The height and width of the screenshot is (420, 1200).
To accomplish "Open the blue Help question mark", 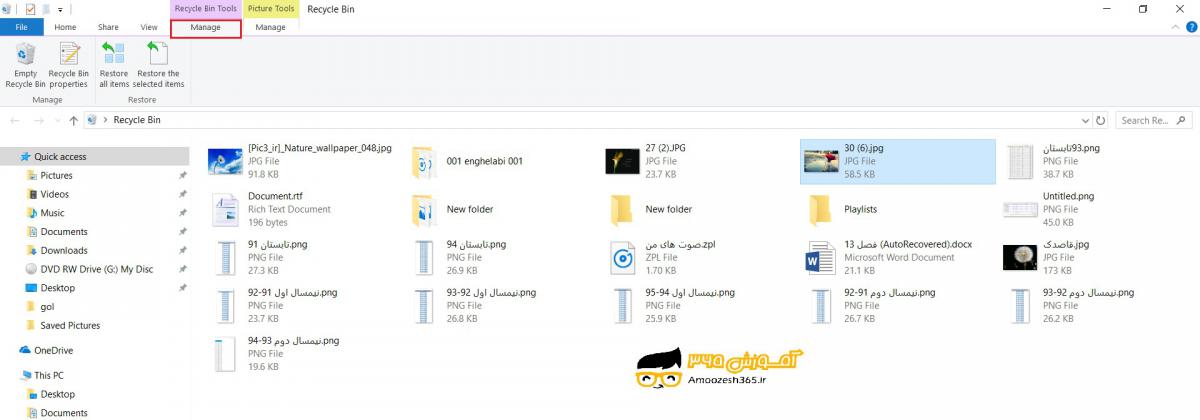I will point(1190,27).
